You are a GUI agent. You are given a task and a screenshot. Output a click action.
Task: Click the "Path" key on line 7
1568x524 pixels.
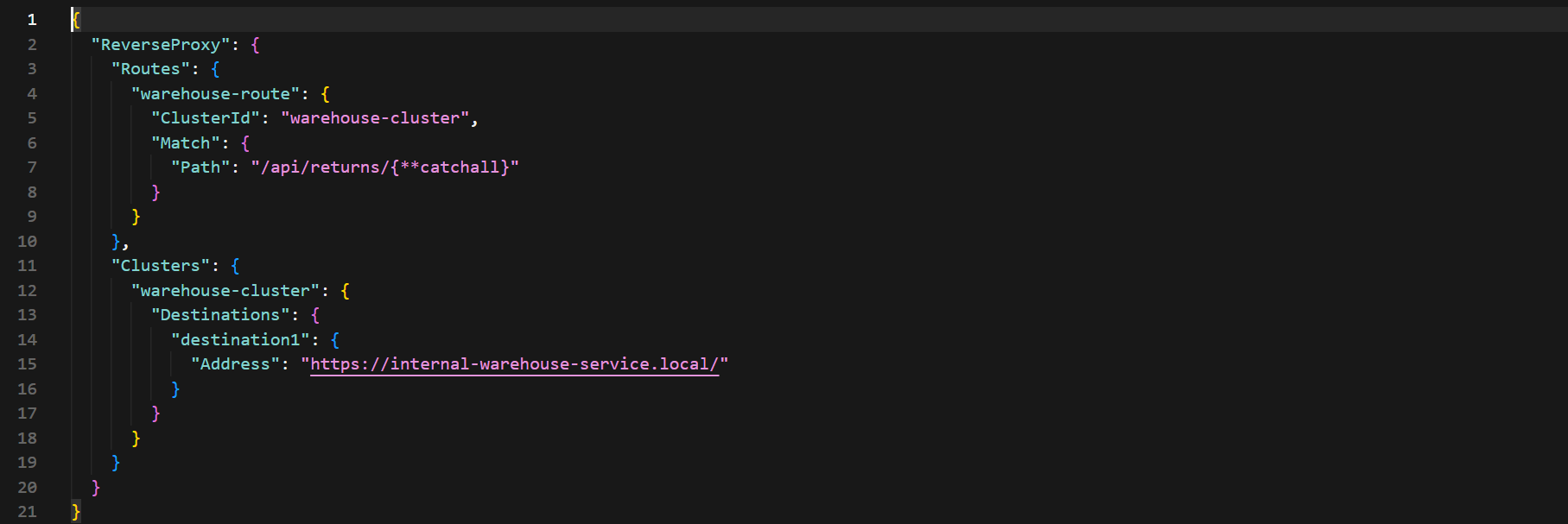click(x=200, y=167)
